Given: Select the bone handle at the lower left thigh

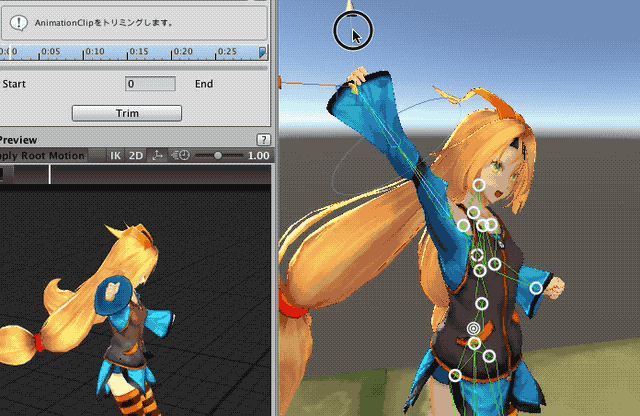Looking at the screenshot, I should point(456,375).
